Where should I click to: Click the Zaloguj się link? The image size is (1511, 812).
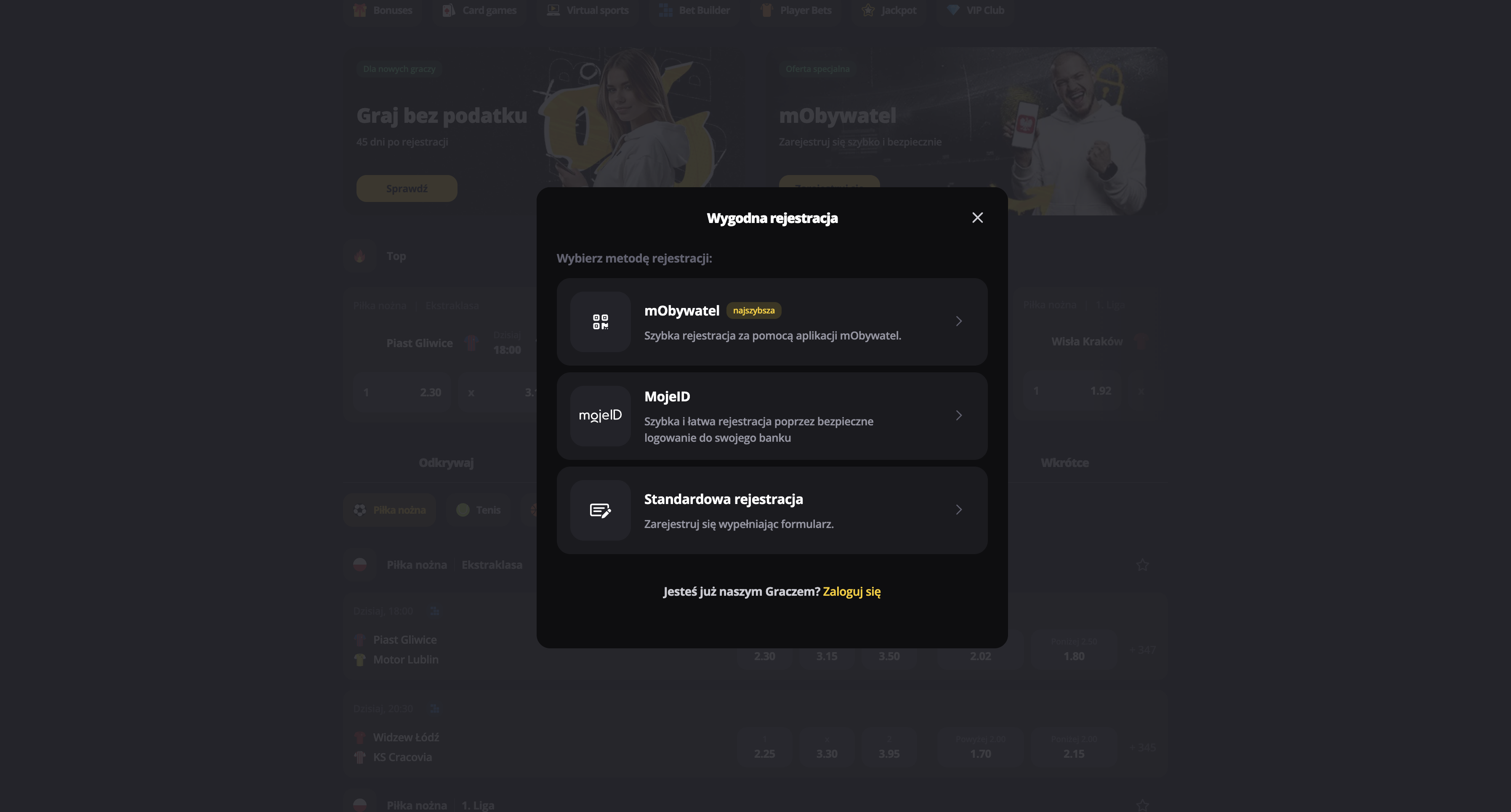click(852, 592)
